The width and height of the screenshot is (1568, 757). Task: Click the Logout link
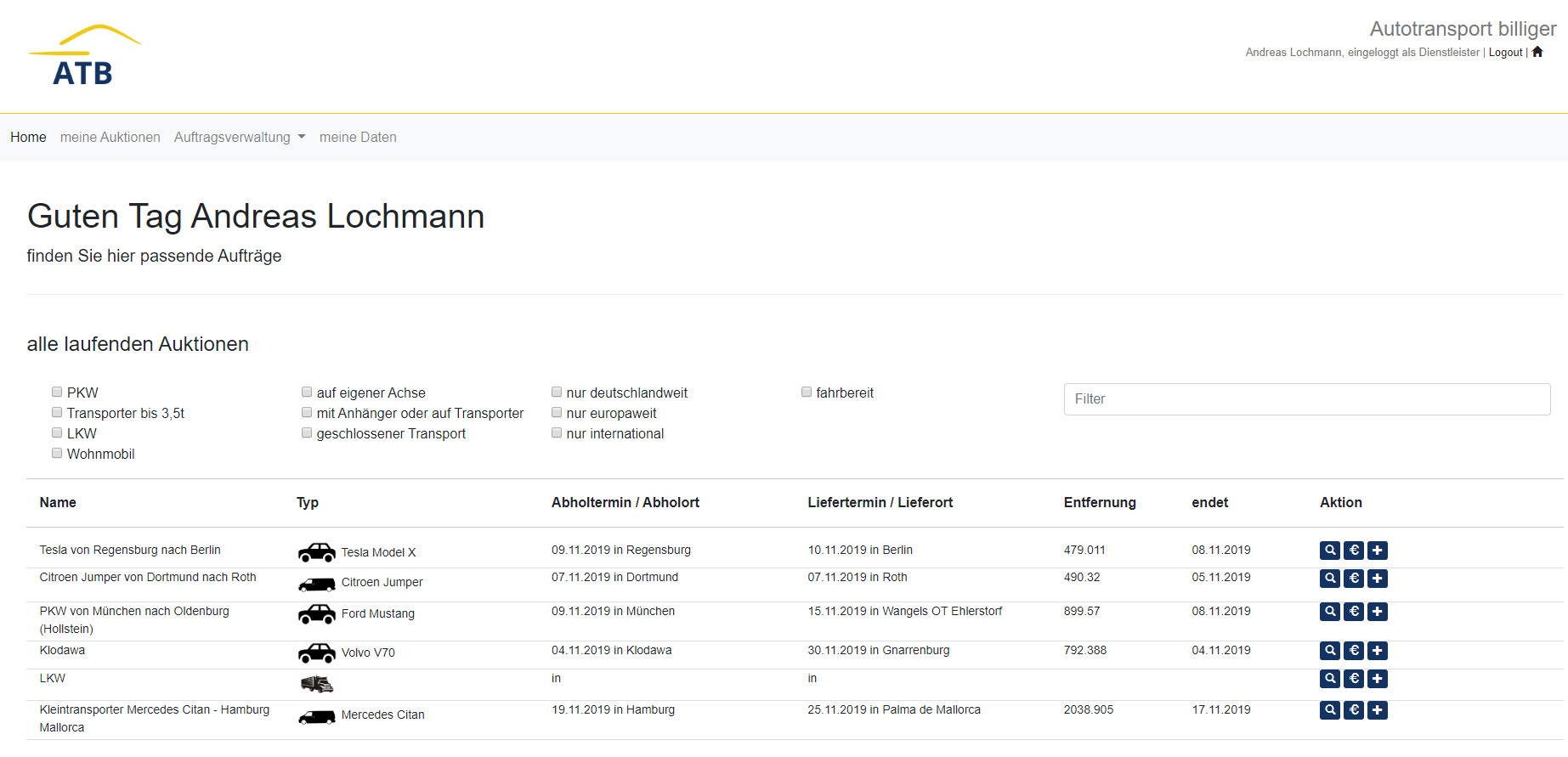click(x=1505, y=53)
